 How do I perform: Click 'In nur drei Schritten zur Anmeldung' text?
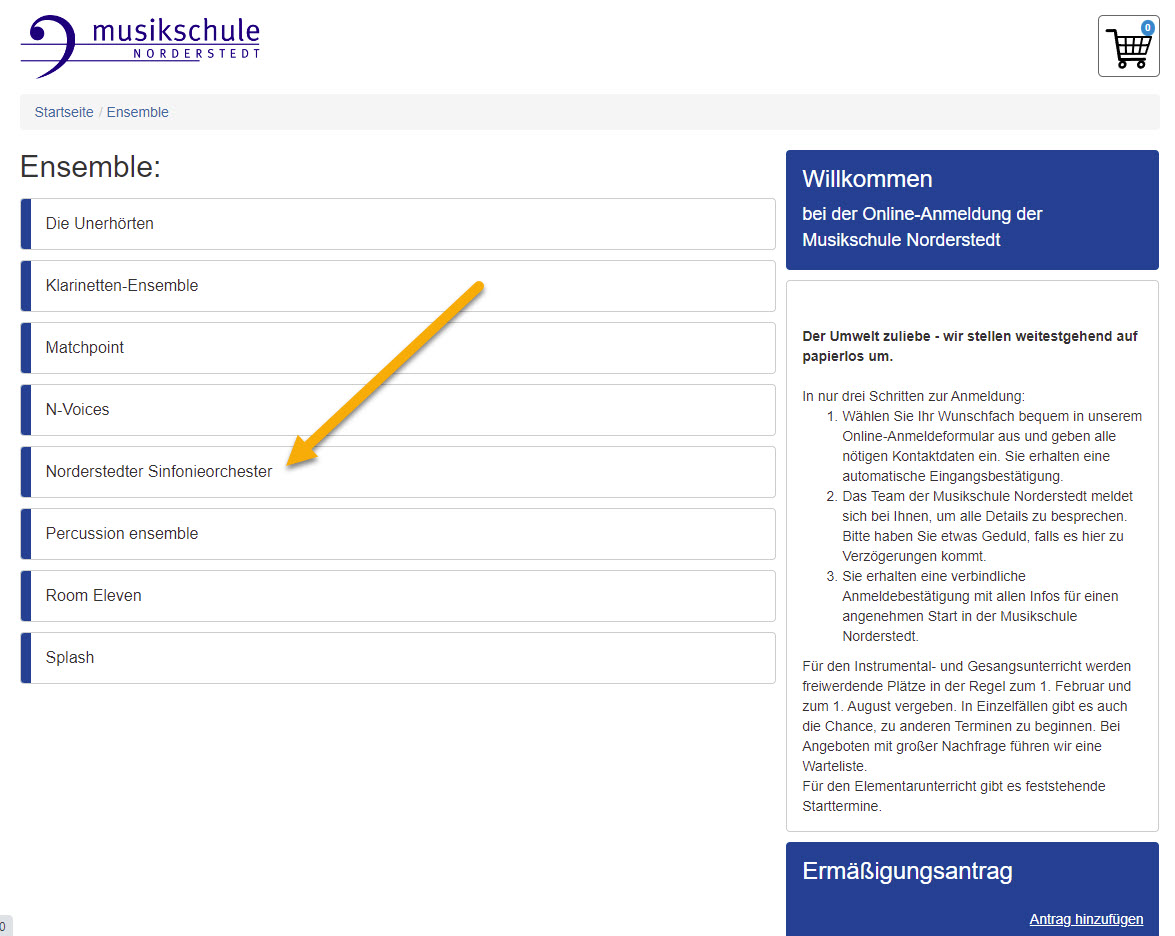tap(913, 396)
